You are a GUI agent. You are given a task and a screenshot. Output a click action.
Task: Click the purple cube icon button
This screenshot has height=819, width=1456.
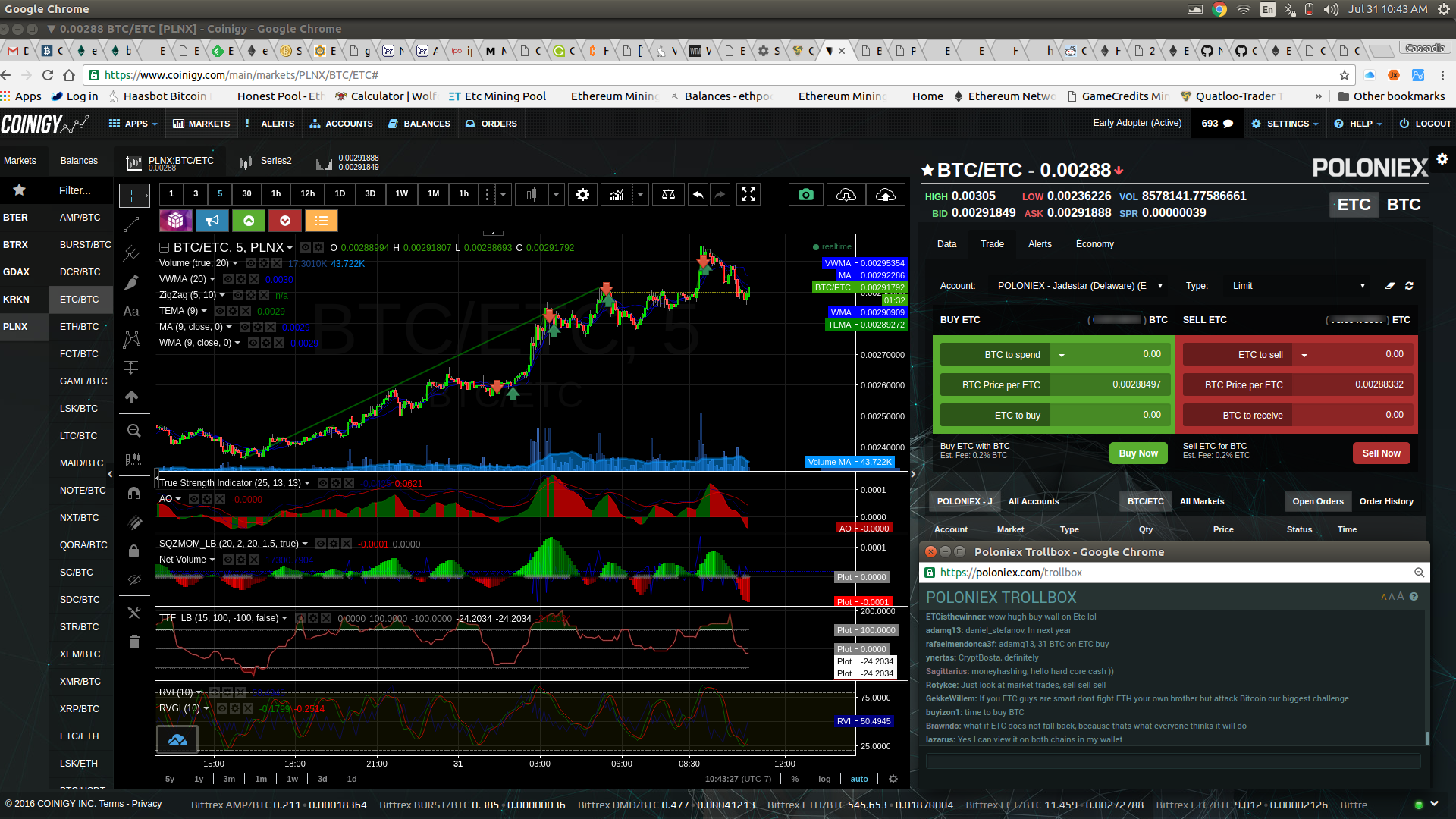175,221
